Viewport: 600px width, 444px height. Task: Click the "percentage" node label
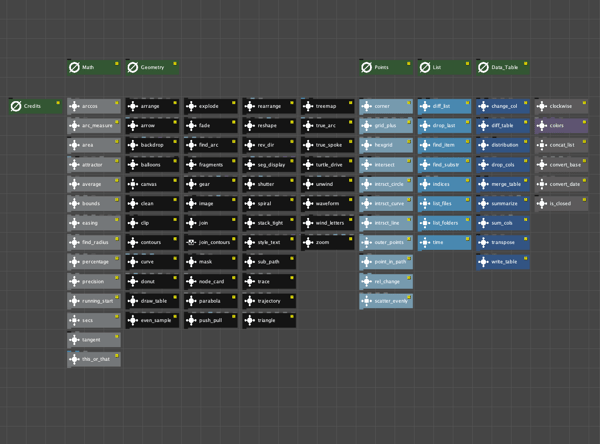click(x=95, y=262)
